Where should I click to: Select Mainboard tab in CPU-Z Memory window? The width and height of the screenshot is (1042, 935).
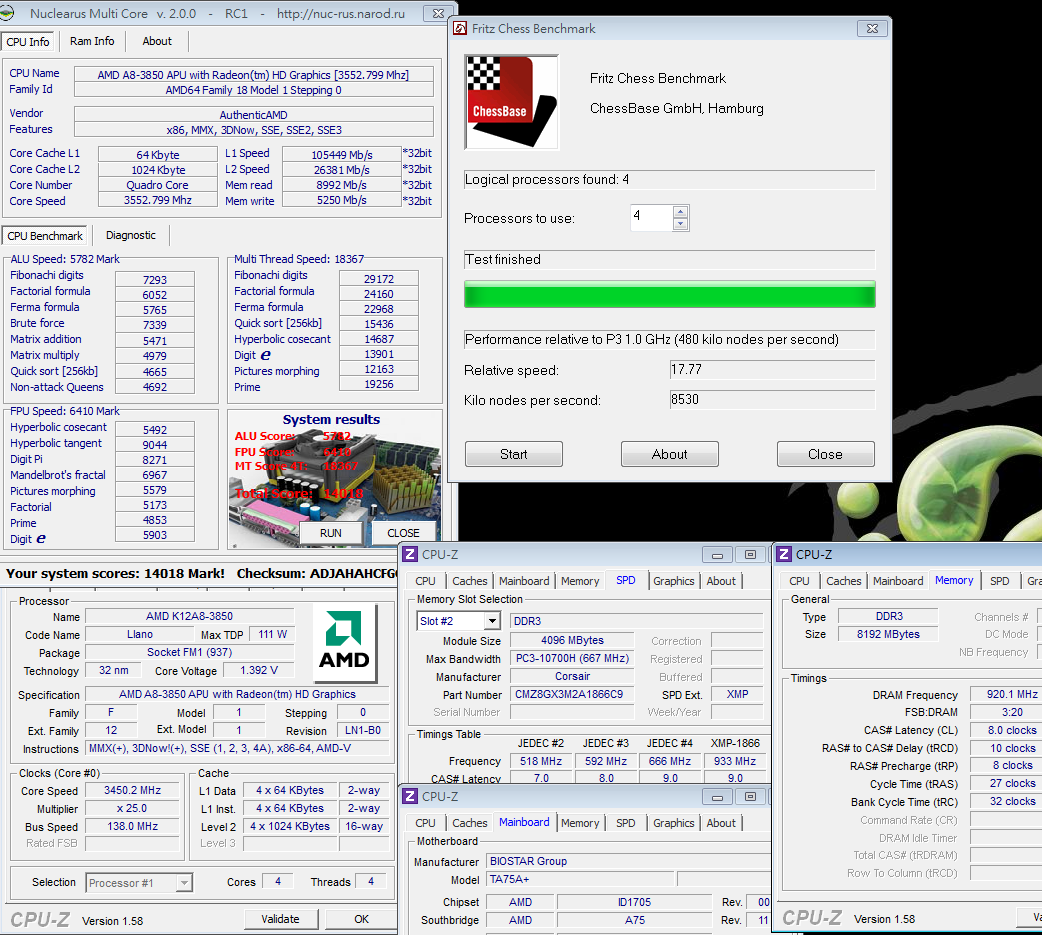pyautogui.click(x=898, y=581)
